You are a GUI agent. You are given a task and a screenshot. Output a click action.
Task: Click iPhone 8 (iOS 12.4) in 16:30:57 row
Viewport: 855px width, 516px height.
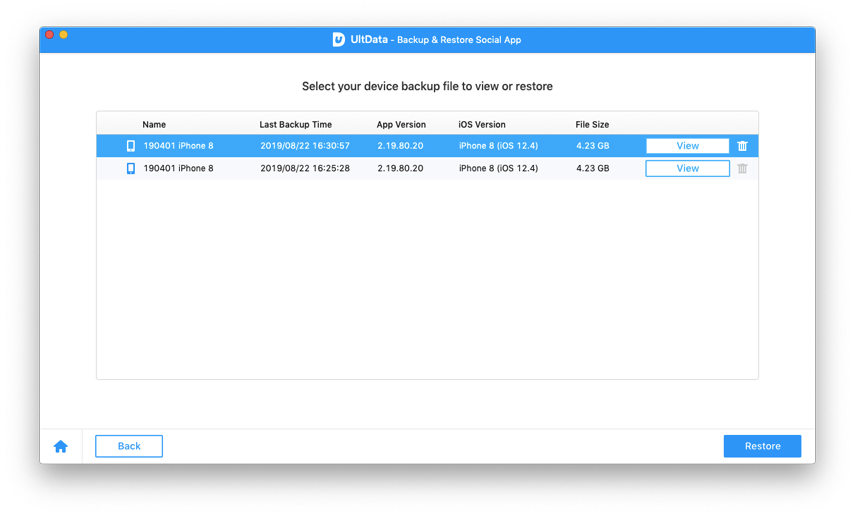[498, 146]
